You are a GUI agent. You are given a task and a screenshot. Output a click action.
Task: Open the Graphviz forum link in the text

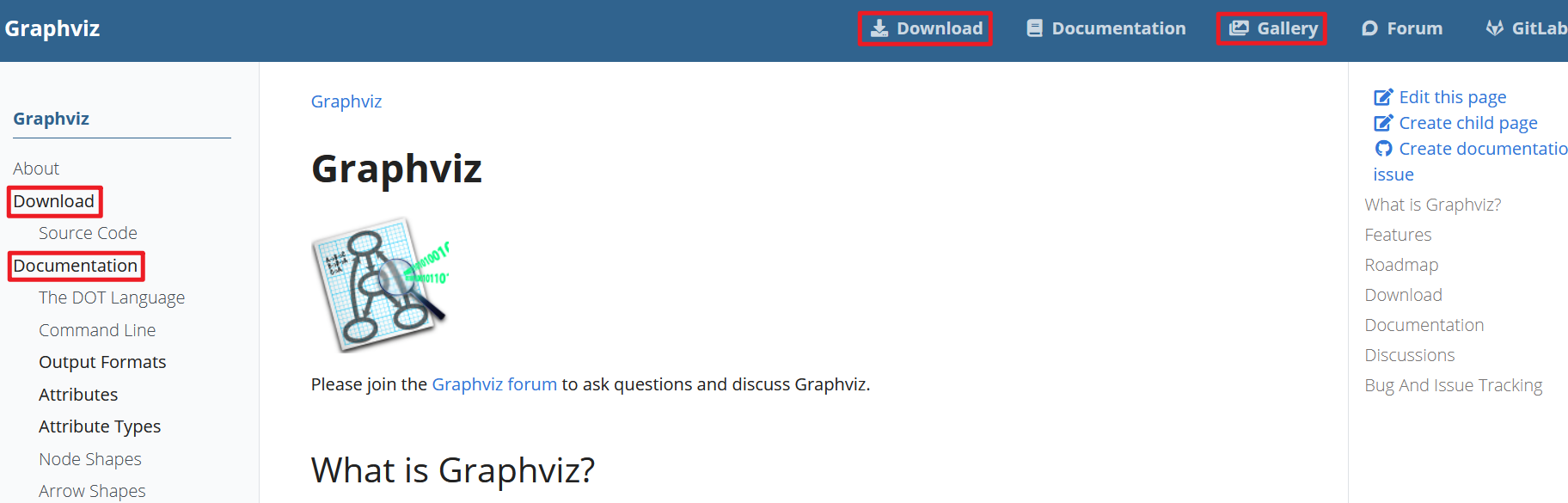493,383
